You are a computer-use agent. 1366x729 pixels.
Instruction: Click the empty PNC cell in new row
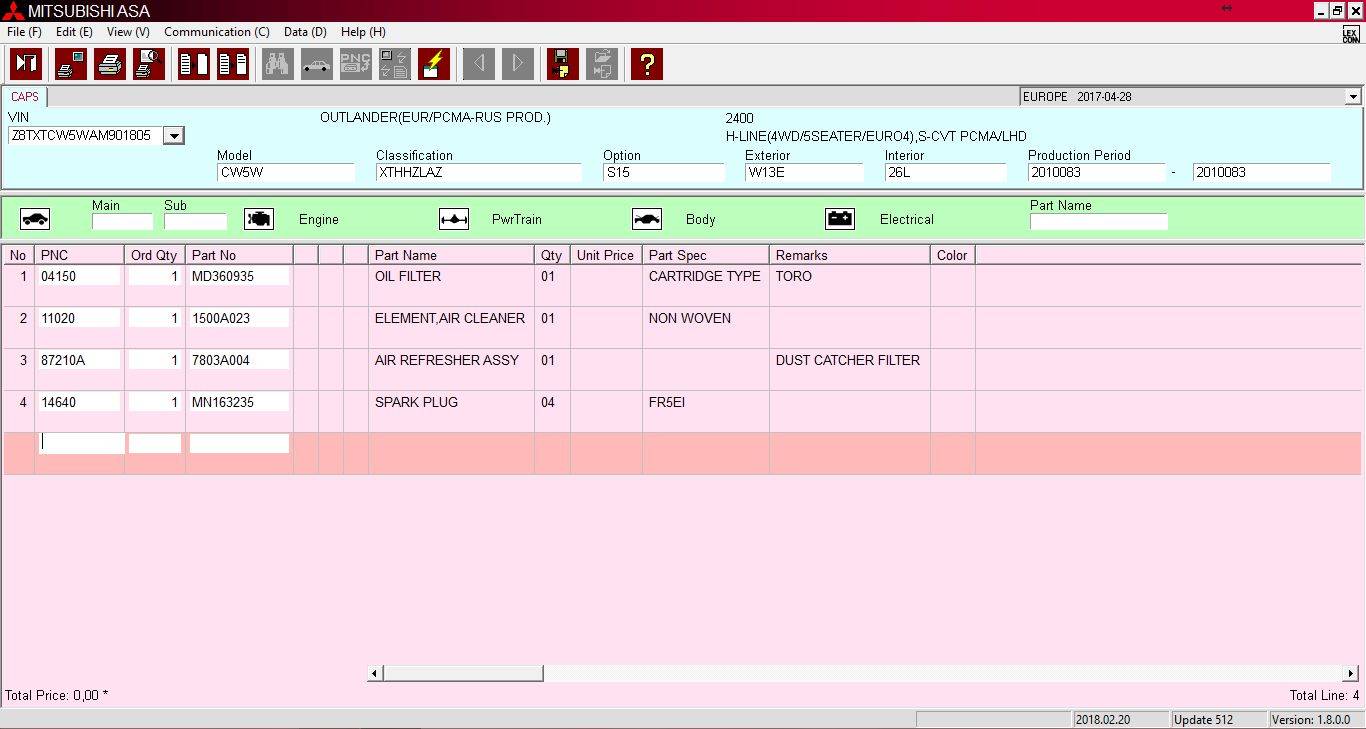(81, 443)
